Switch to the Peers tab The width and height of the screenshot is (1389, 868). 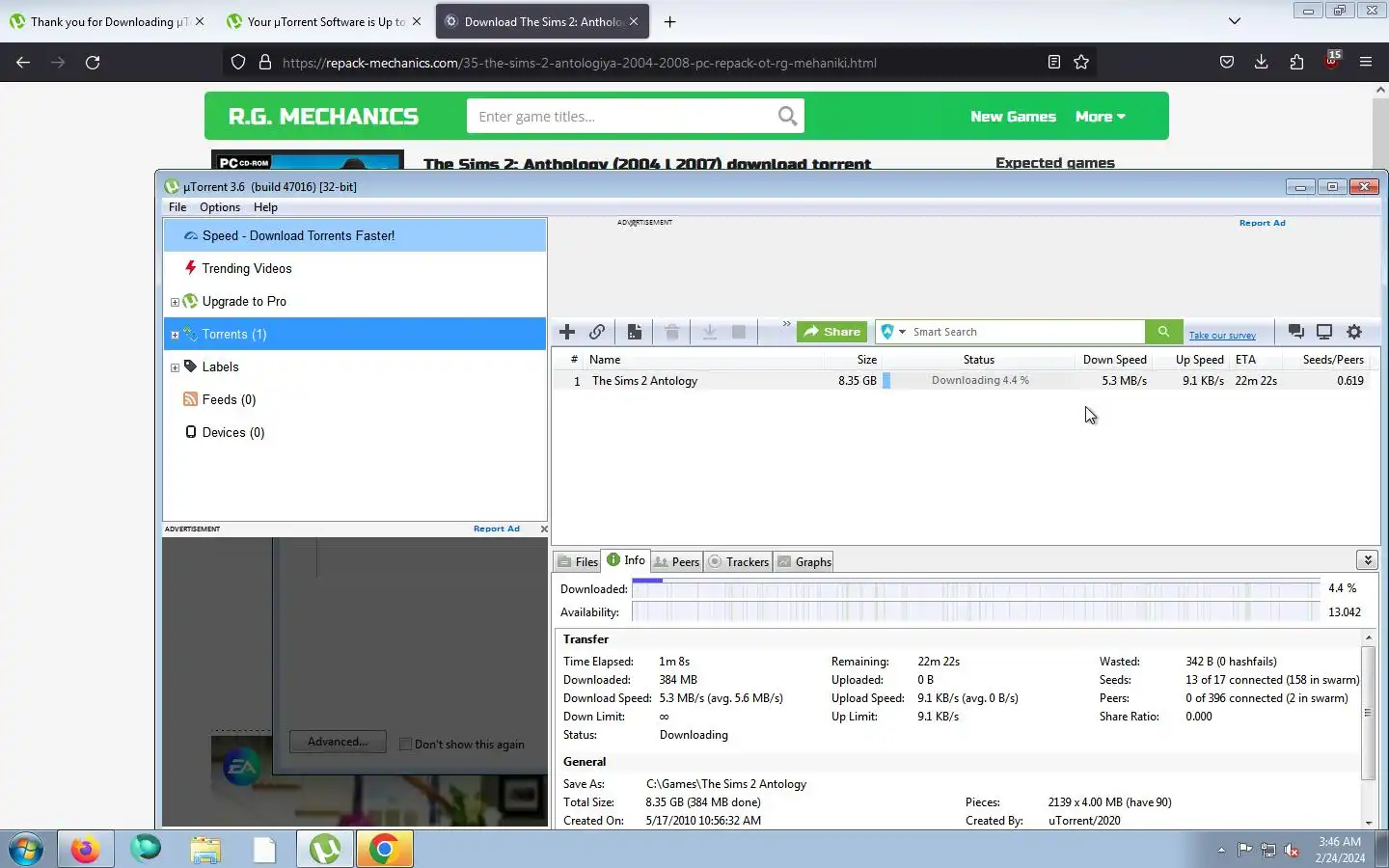point(677,562)
